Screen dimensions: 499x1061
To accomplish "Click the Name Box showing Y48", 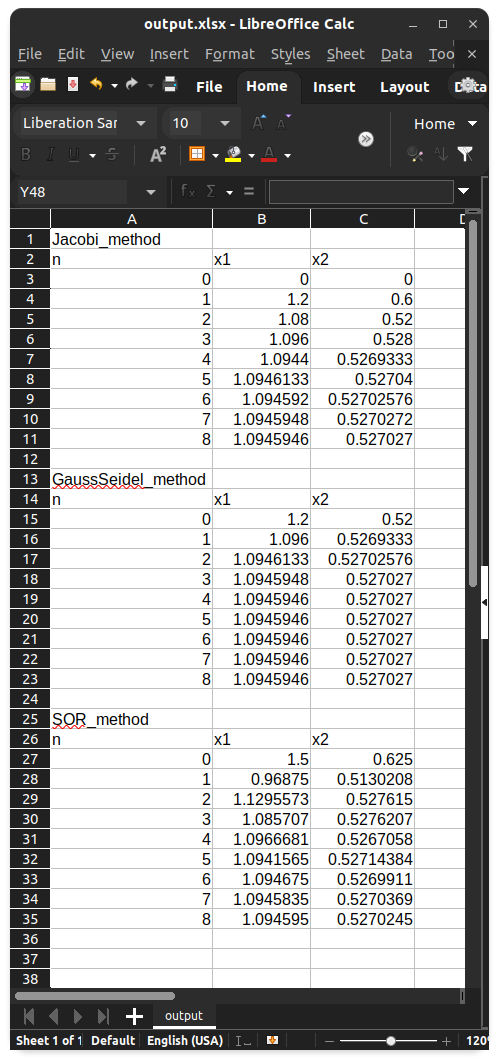I will (72, 192).
